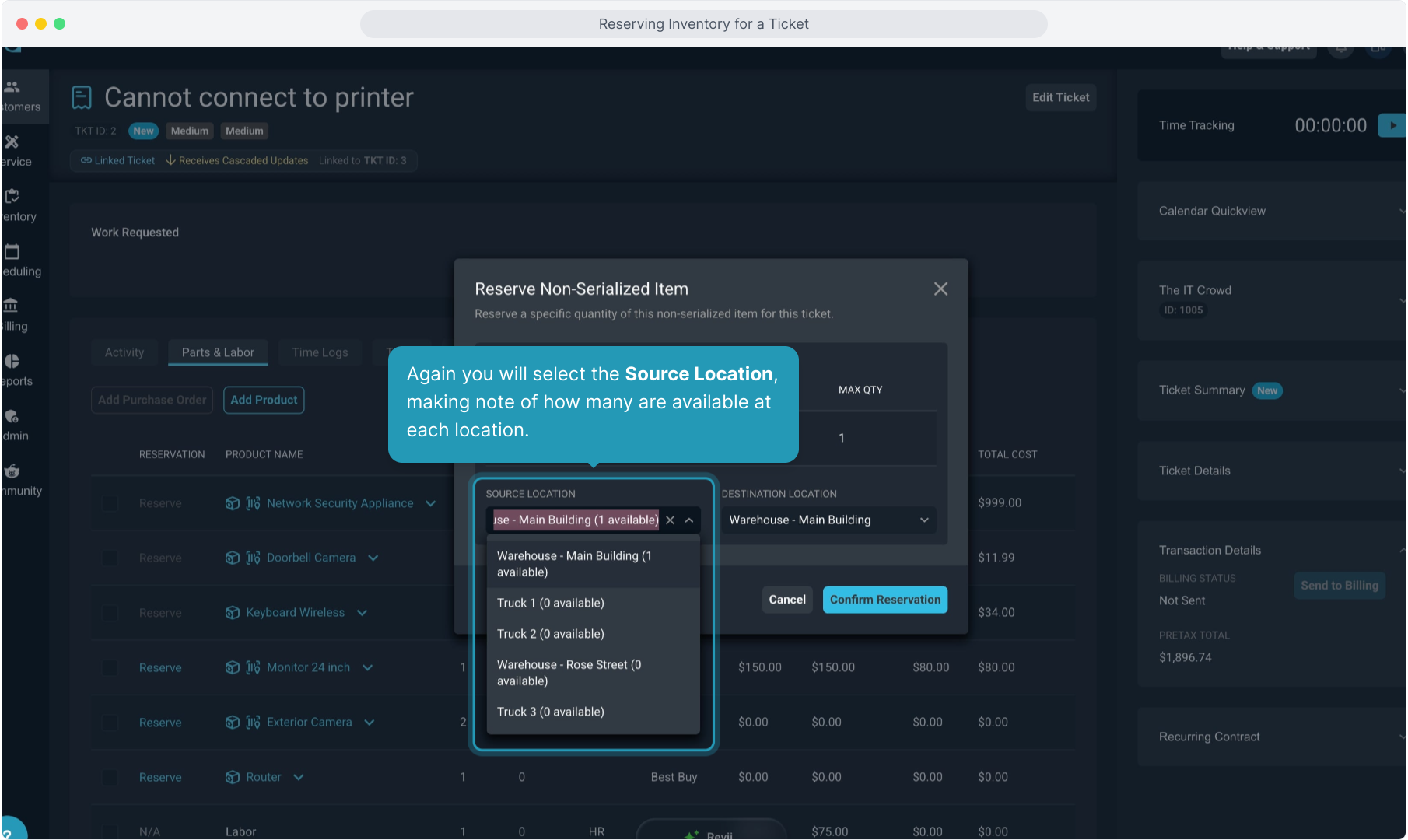Open the Reports chart icon in sidebar
Viewport: 1408px width, 840px height.
[x=12, y=361]
